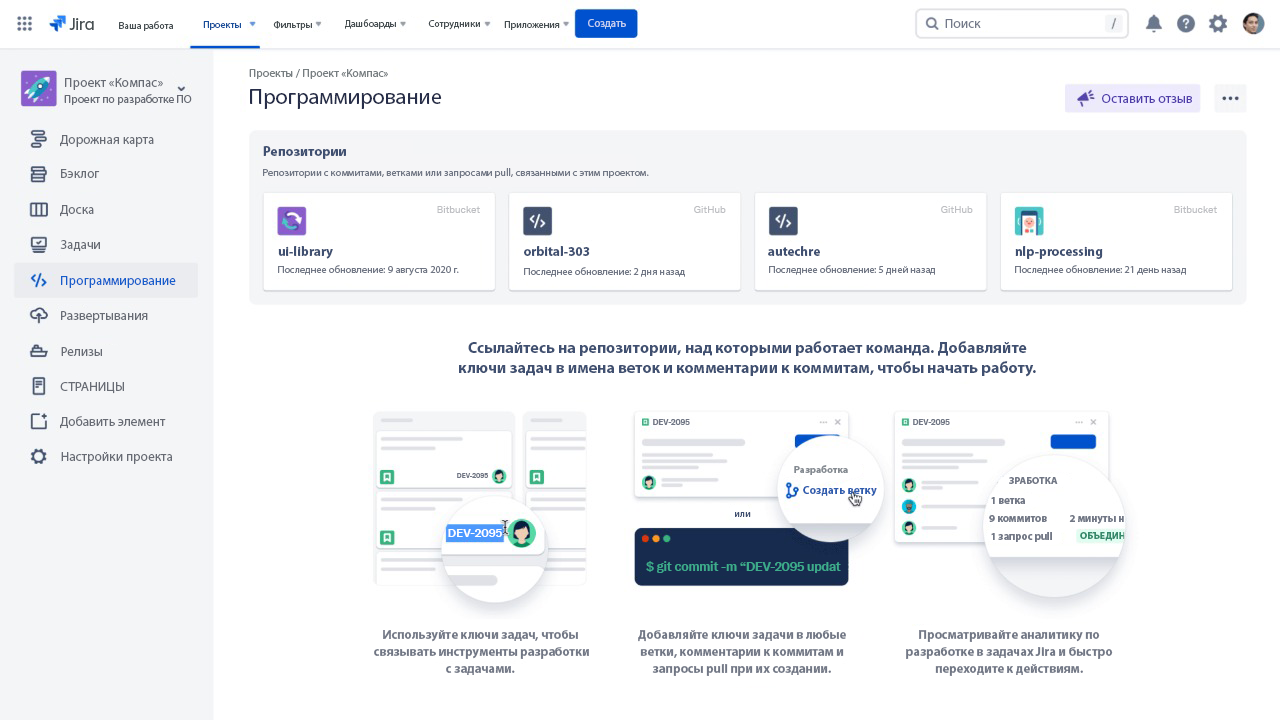1280x720 pixels.
Task: Click the ui-library repository icon
Action: pos(291,221)
